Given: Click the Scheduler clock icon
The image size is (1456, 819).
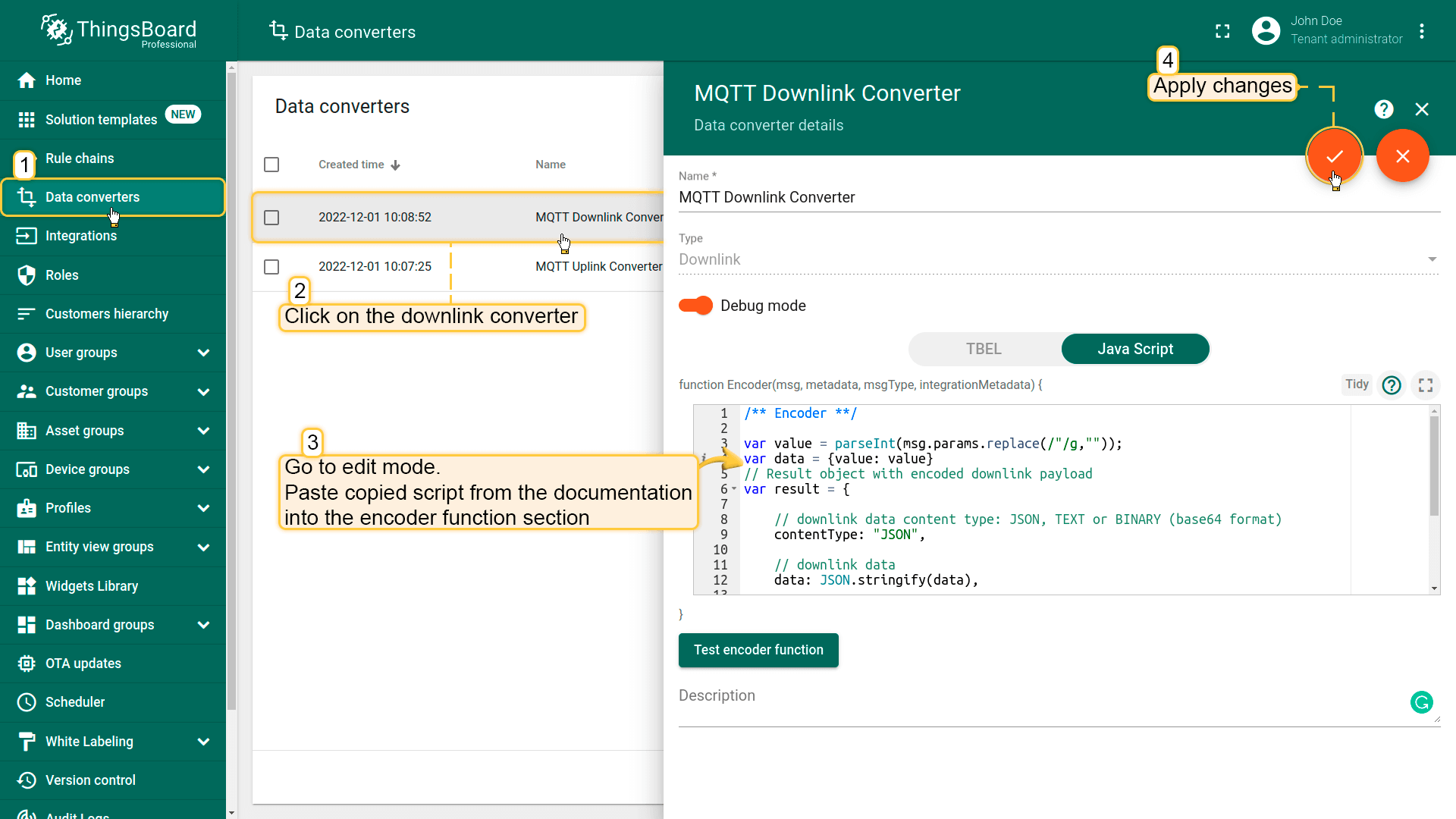Looking at the screenshot, I should pos(27,702).
